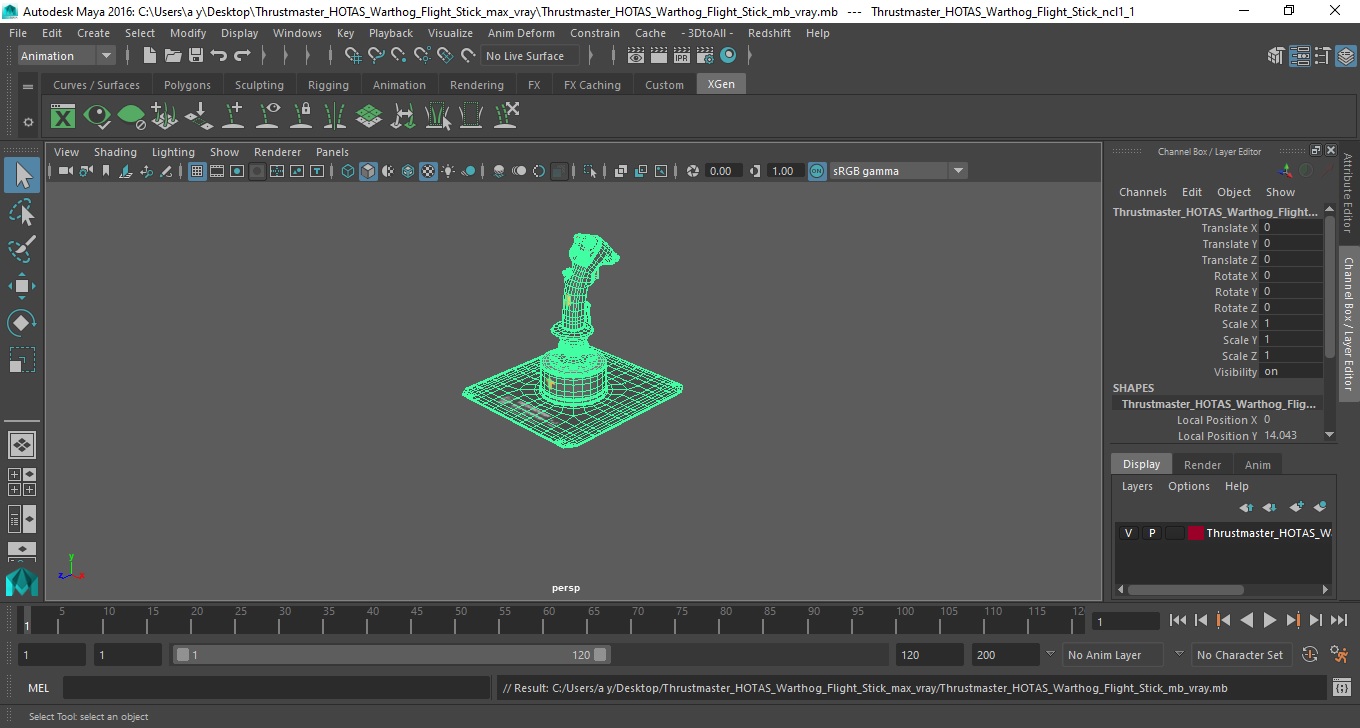Toggle viewport grid display icon
The width and height of the screenshot is (1360, 728).
click(x=197, y=171)
